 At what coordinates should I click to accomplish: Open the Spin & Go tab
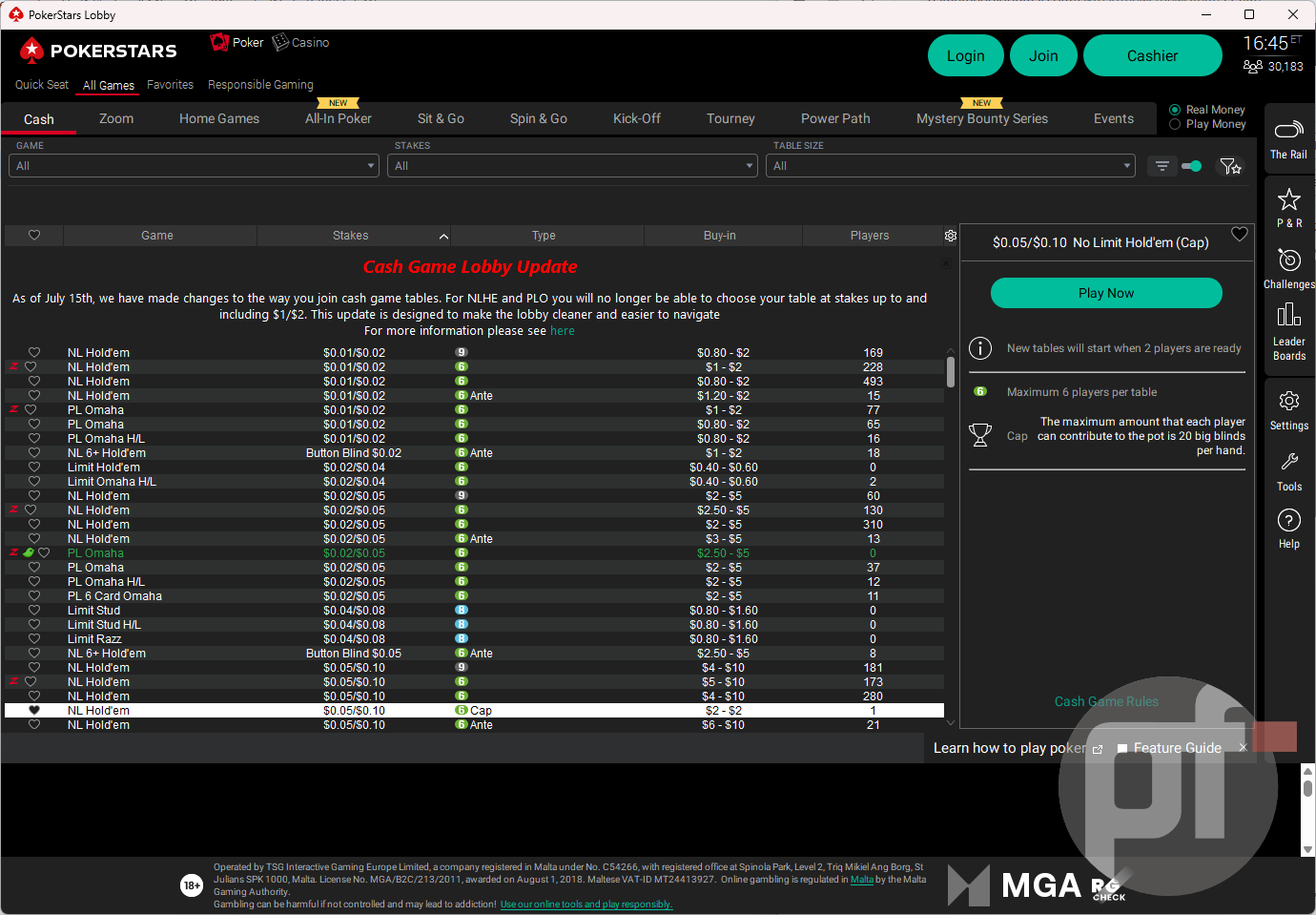tap(539, 118)
